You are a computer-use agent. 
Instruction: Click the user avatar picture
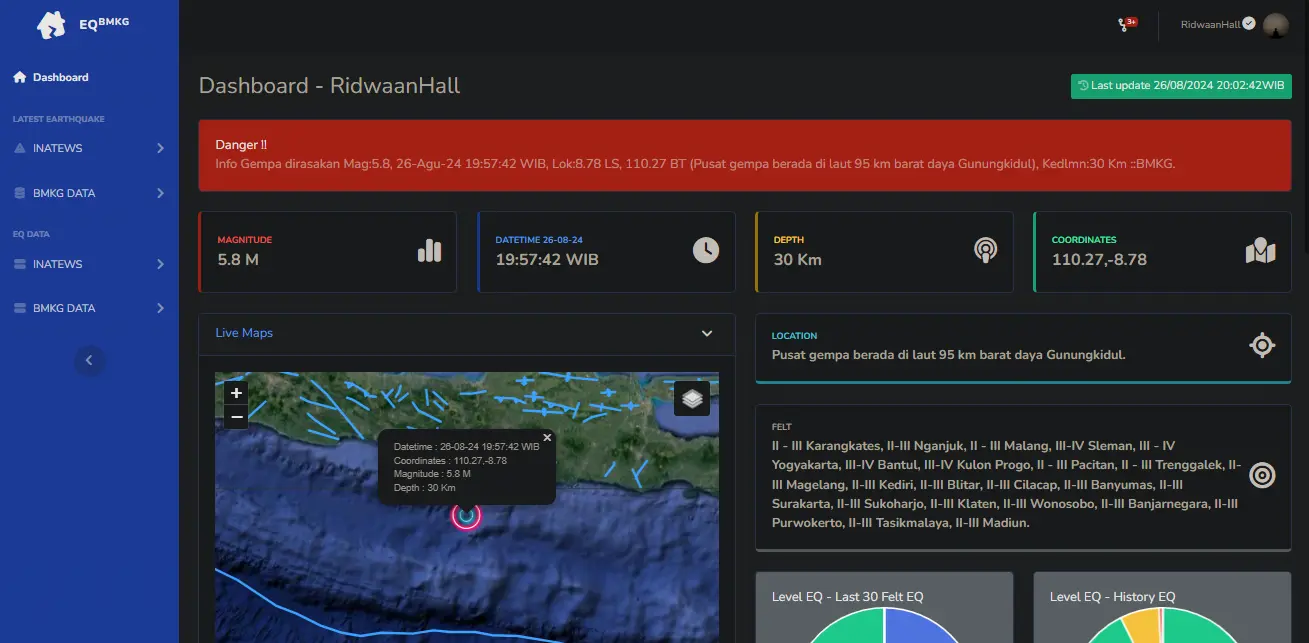coord(1275,25)
